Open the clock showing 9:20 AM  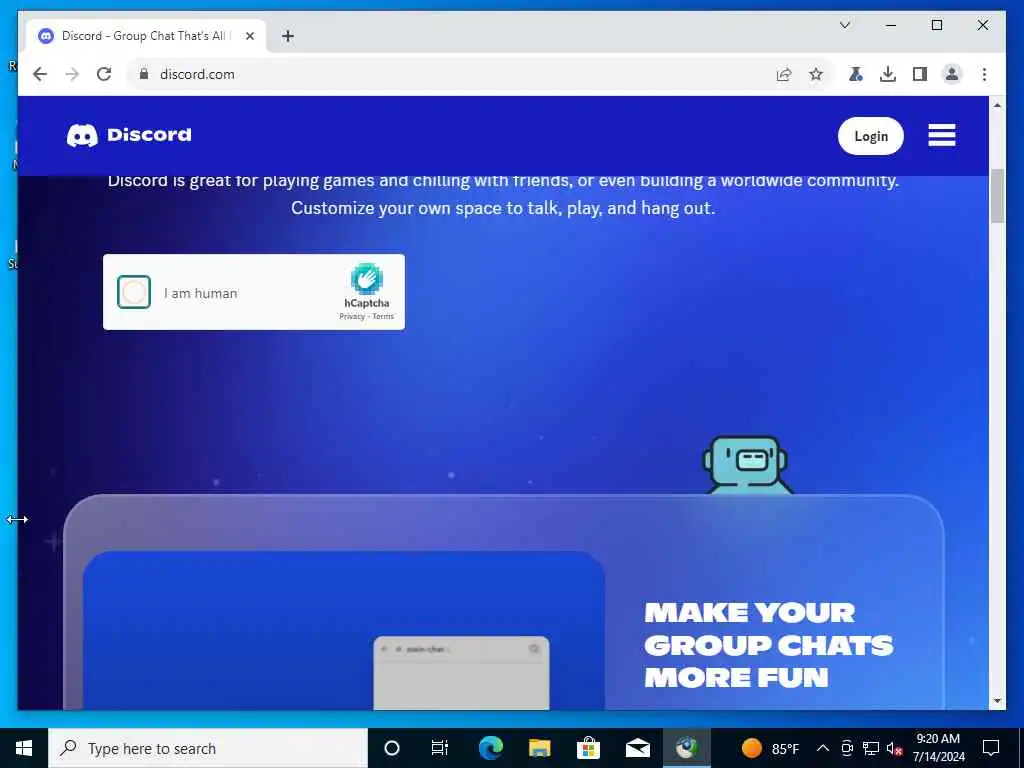tap(938, 748)
